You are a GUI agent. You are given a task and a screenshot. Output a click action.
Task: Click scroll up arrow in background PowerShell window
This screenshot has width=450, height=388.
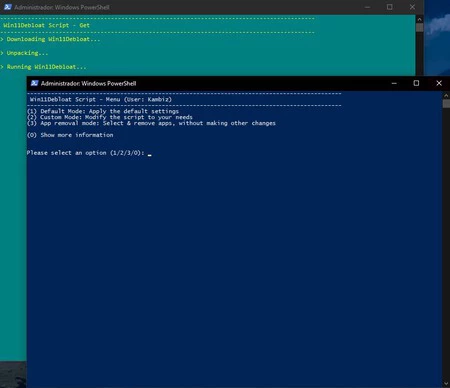[x=419, y=19]
